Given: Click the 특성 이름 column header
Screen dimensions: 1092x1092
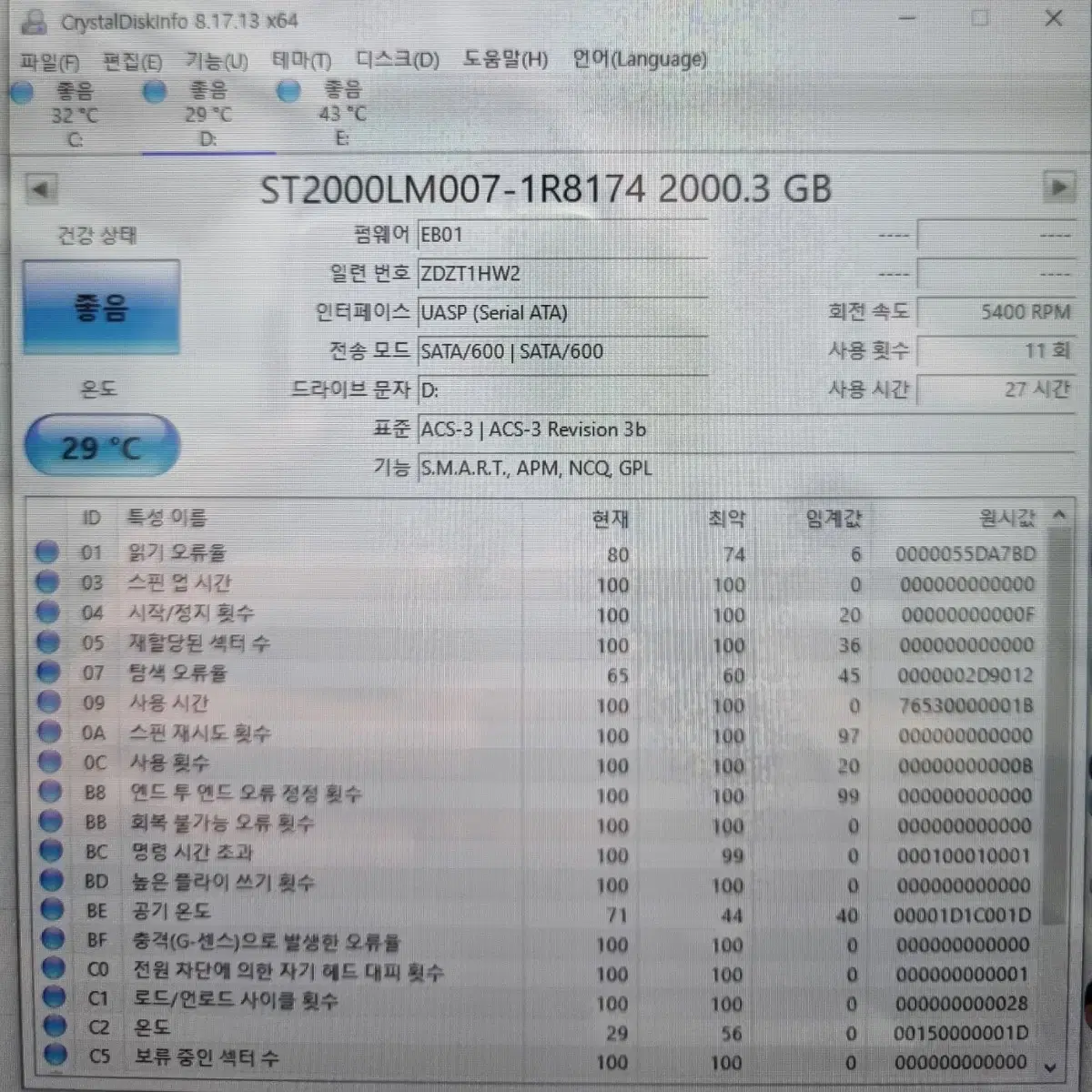Looking at the screenshot, I should [167, 518].
